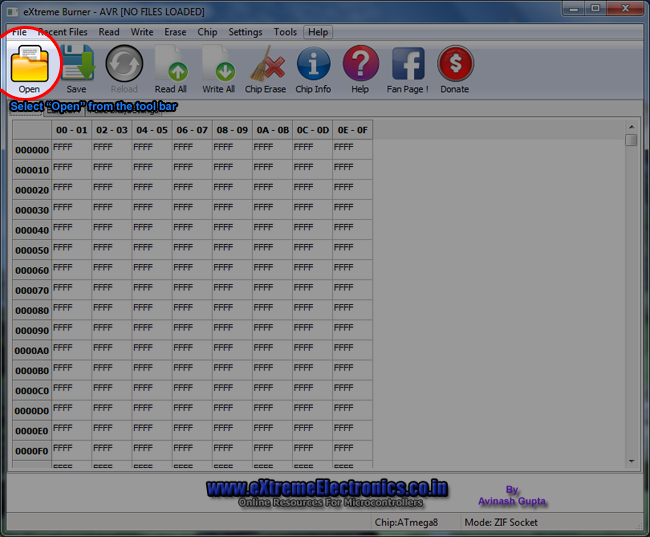
Task: Click the 0E - 0F column header
Action: (352, 130)
